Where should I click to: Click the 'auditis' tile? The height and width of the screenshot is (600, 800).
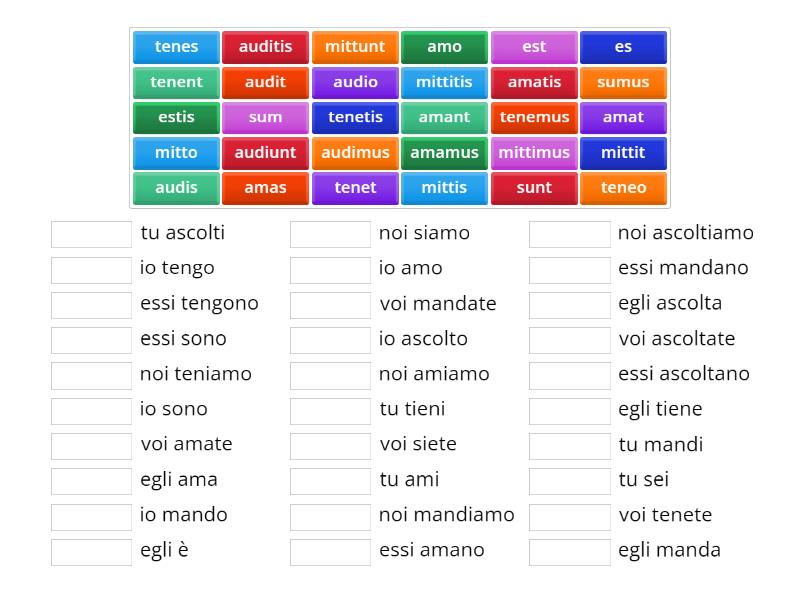click(x=265, y=46)
